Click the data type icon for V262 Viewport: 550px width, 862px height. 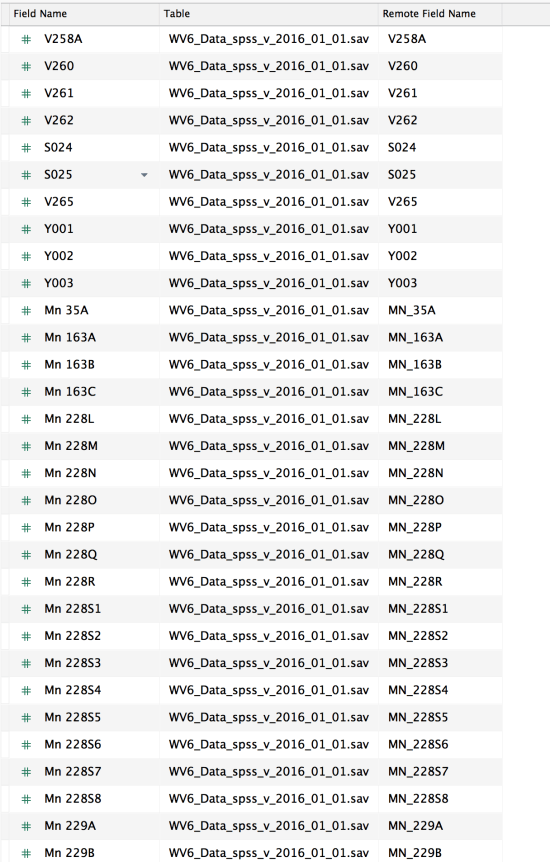pos(26,120)
